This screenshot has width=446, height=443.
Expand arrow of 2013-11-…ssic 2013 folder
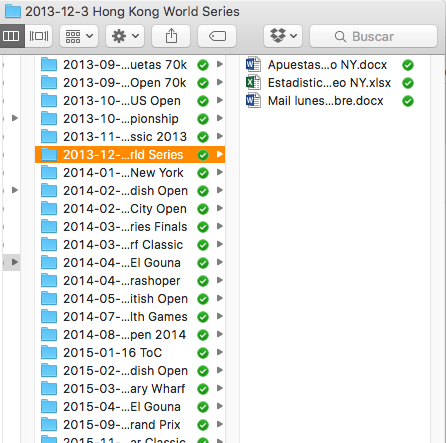point(220,136)
